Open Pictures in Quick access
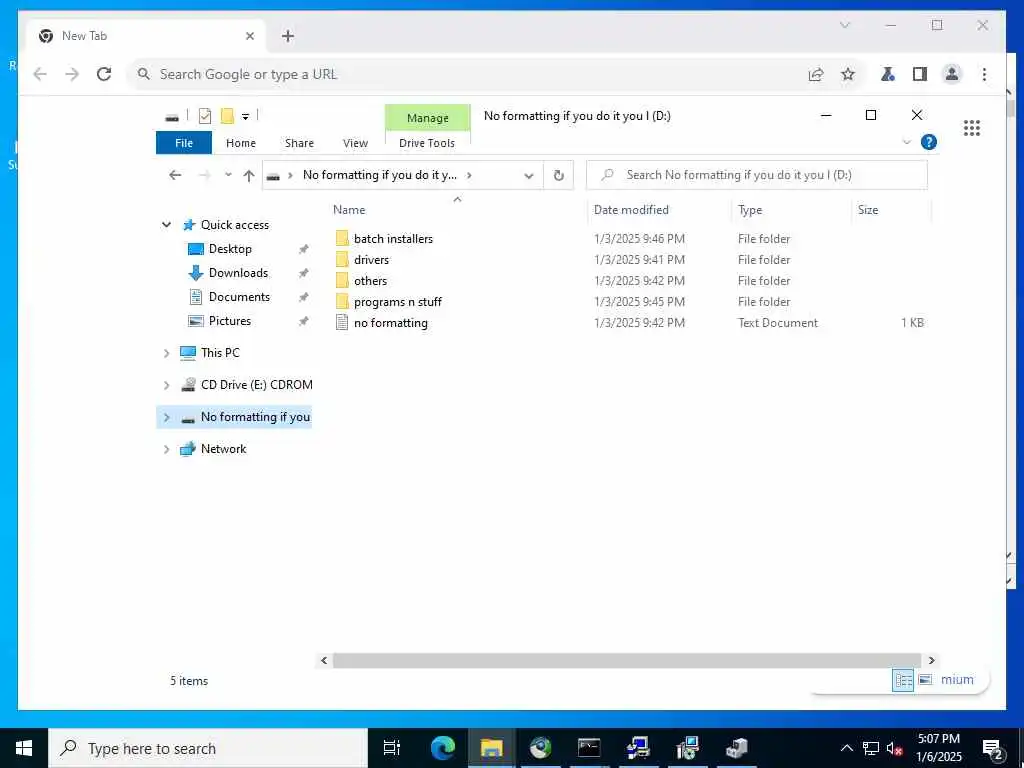1024x768 pixels. [x=229, y=321]
